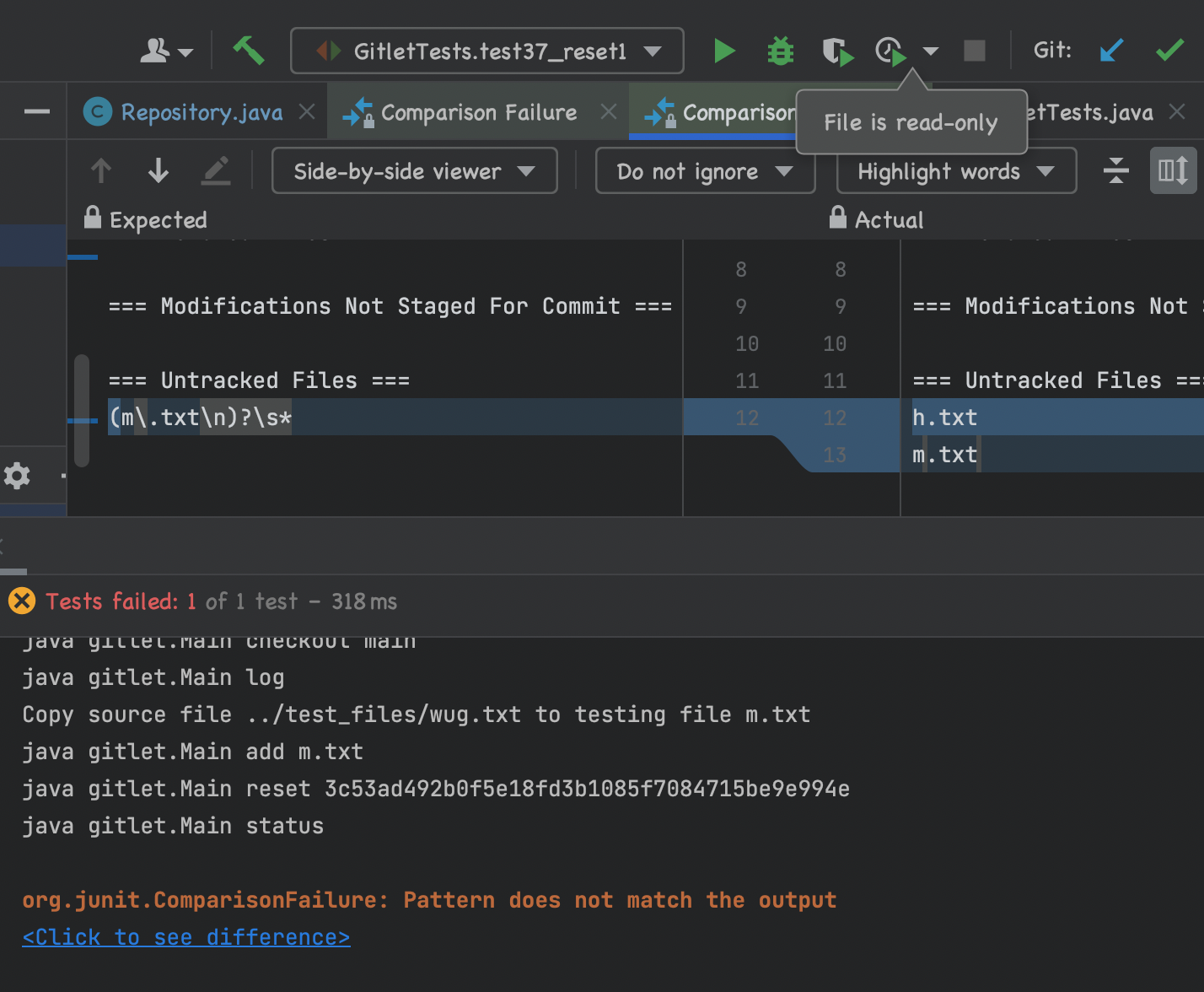This screenshot has width=1204, height=992.
Task: Open the settings gear in left panel
Action: coord(17,476)
